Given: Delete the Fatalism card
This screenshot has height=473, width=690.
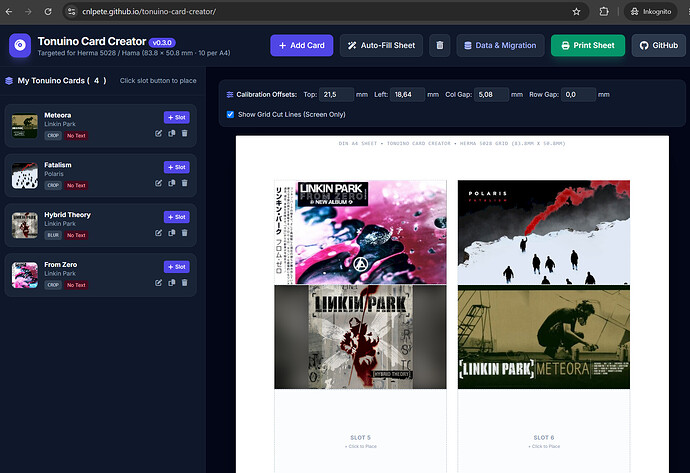Looking at the screenshot, I should (185, 183).
